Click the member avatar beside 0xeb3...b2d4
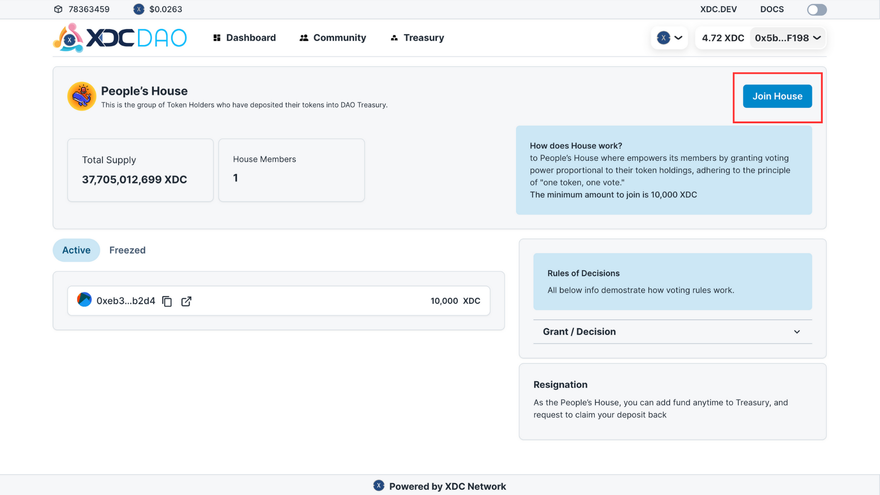 point(84,300)
